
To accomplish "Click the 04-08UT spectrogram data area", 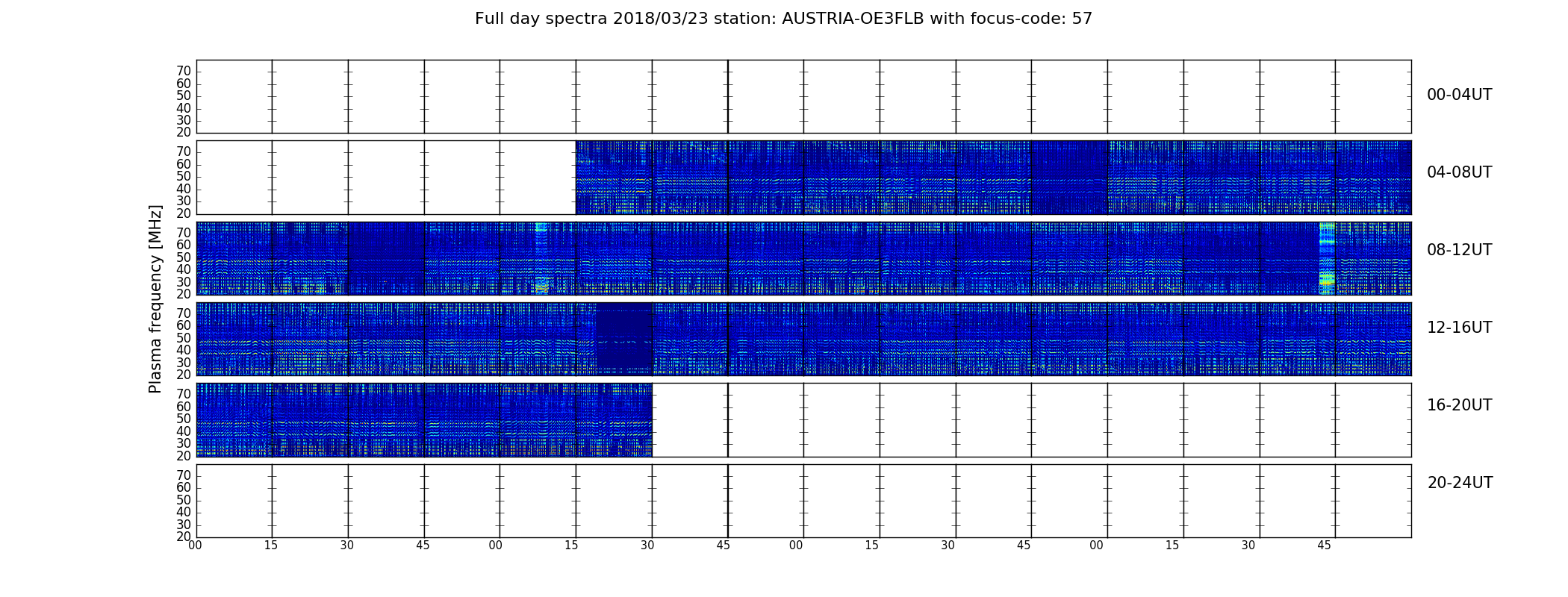I will click(994, 178).
